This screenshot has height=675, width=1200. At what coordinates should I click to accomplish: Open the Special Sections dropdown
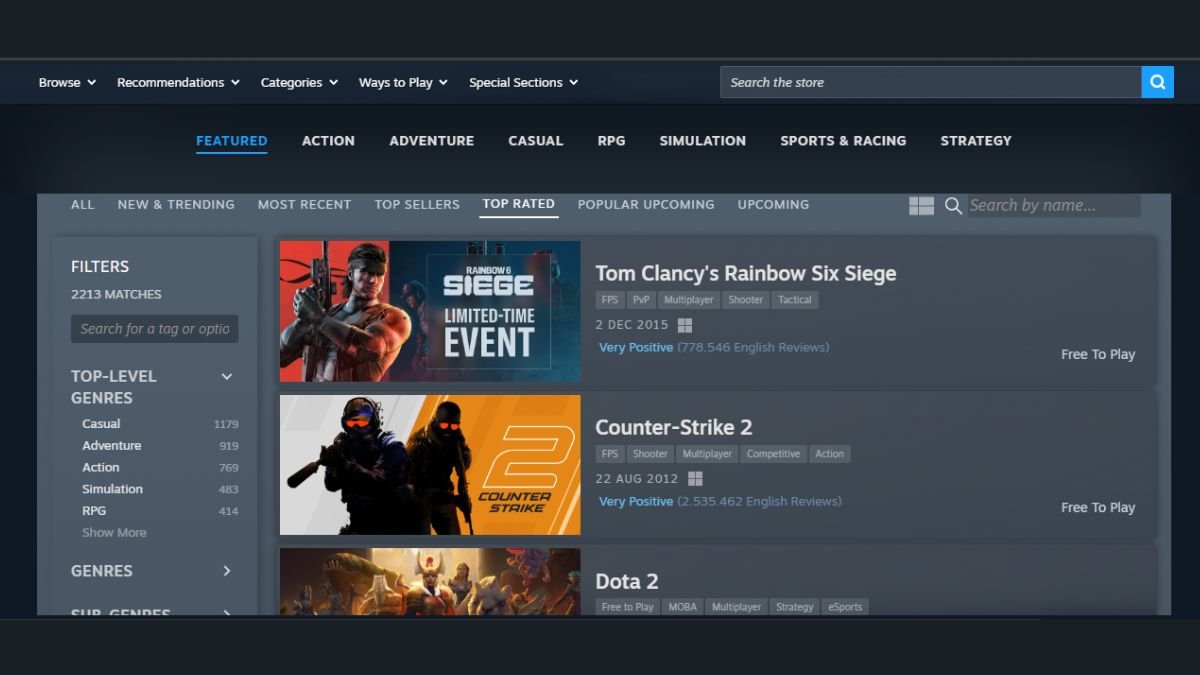[523, 82]
